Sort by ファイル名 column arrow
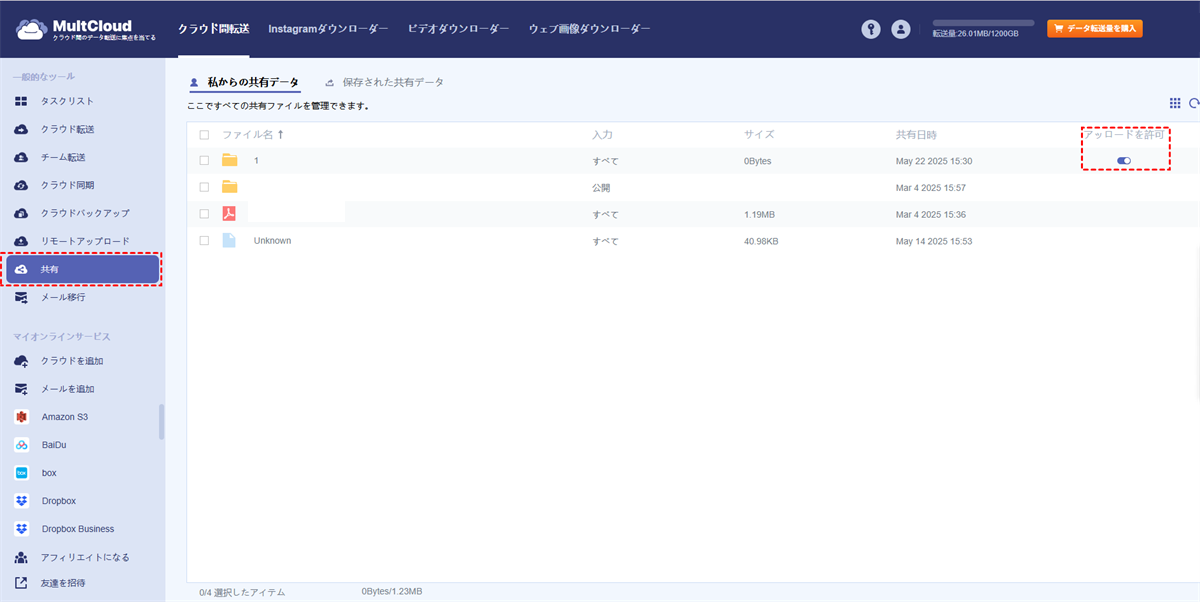This screenshot has width=1200, height=602. coord(280,135)
